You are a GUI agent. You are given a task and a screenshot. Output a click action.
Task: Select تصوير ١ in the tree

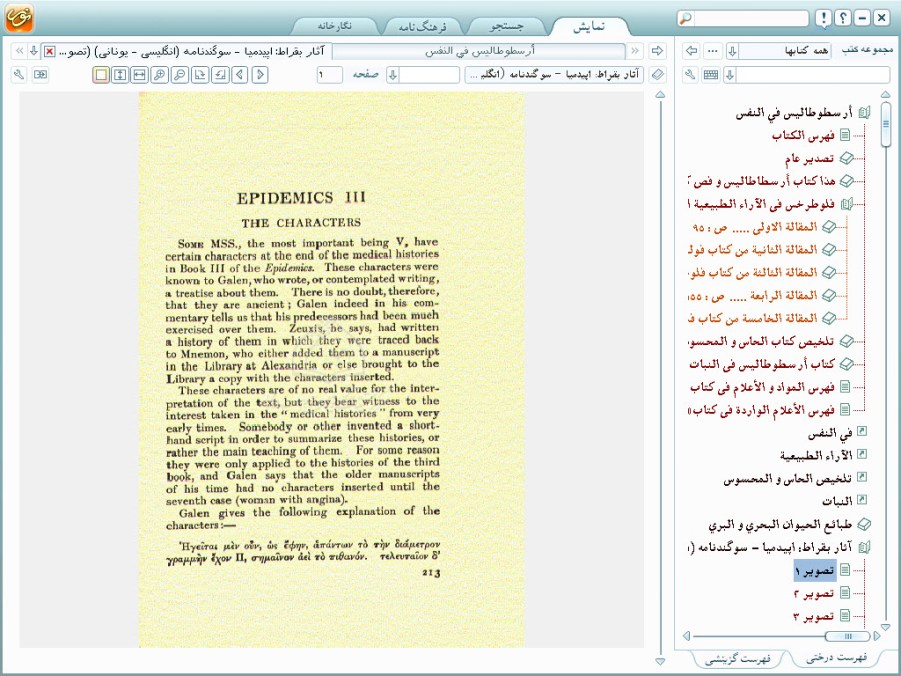pos(815,570)
